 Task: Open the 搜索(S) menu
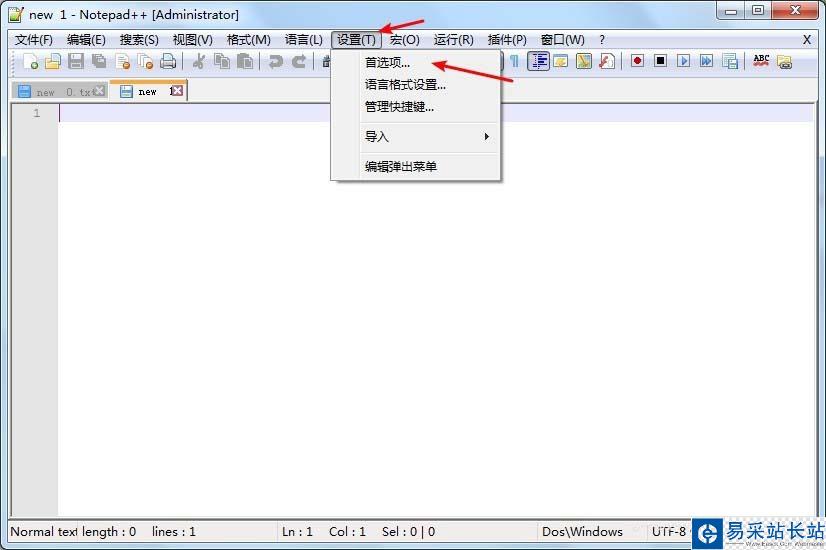[139, 40]
